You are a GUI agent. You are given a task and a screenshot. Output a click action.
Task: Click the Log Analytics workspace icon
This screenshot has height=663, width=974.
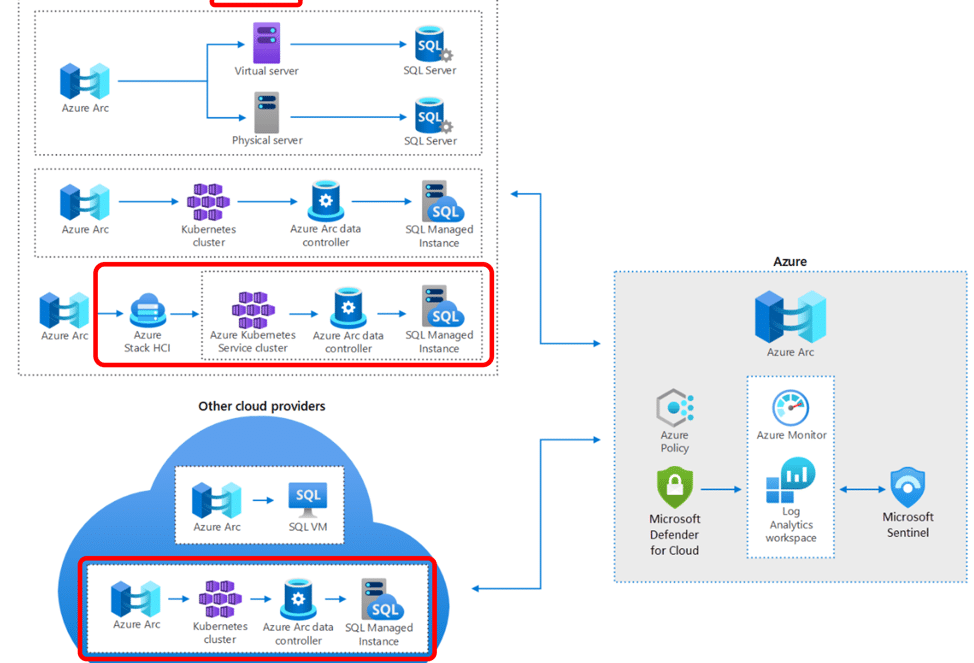[790, 480]
